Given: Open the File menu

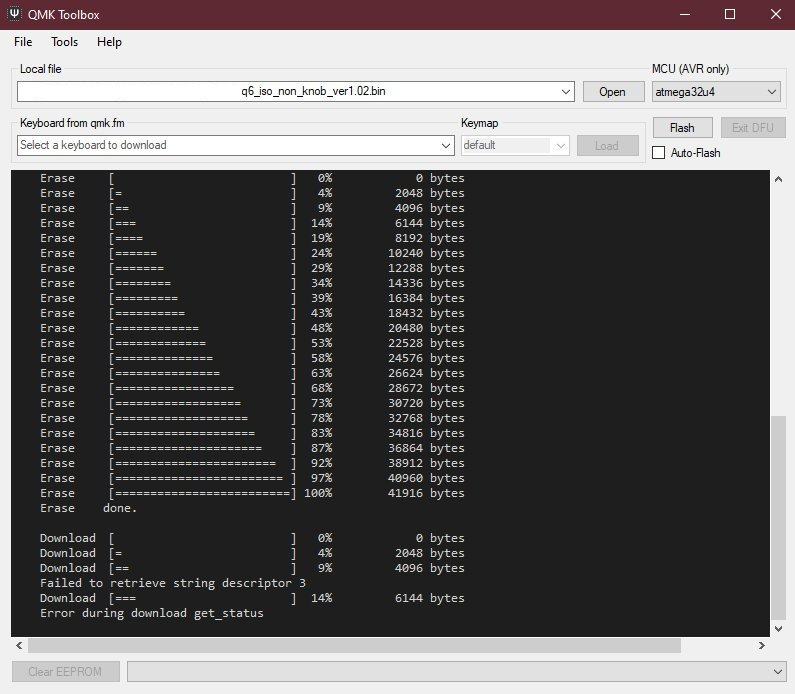Looking at the screenshot, I should 23,42.
